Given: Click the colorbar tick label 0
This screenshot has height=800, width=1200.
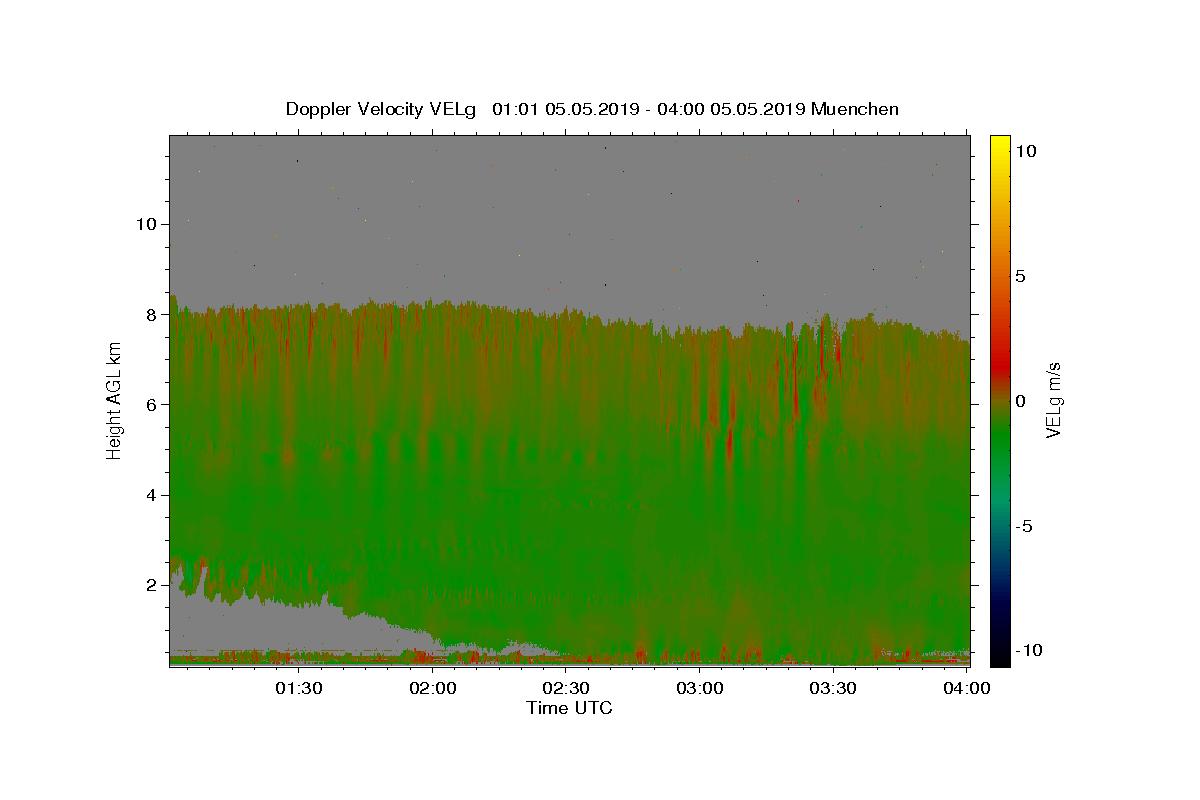Looking at the screenshot, I should 1021,401.
